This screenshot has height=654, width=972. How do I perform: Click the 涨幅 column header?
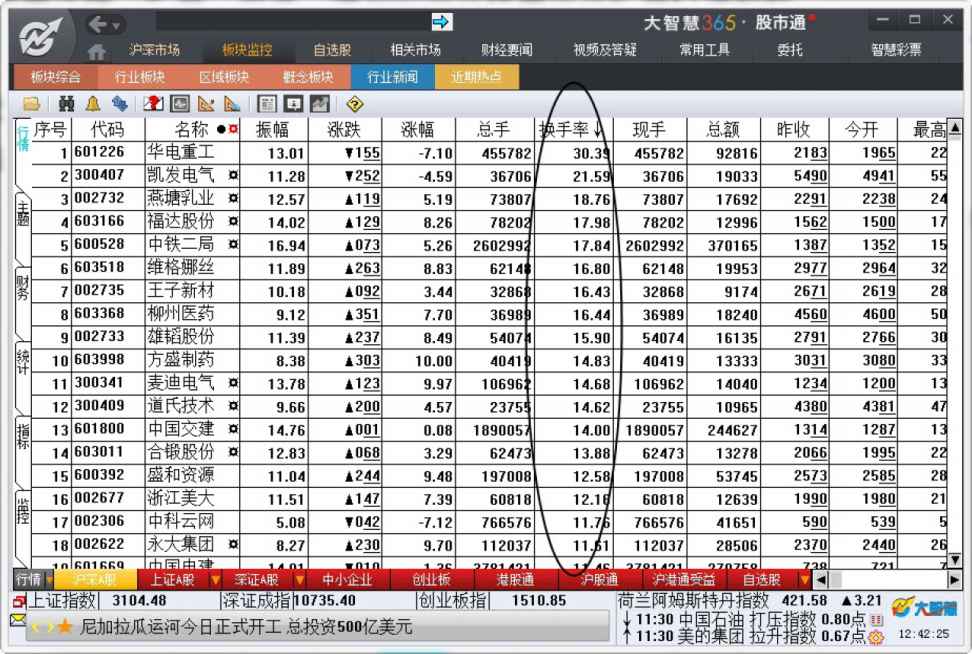pyautogui.click(x=418, y=130)
